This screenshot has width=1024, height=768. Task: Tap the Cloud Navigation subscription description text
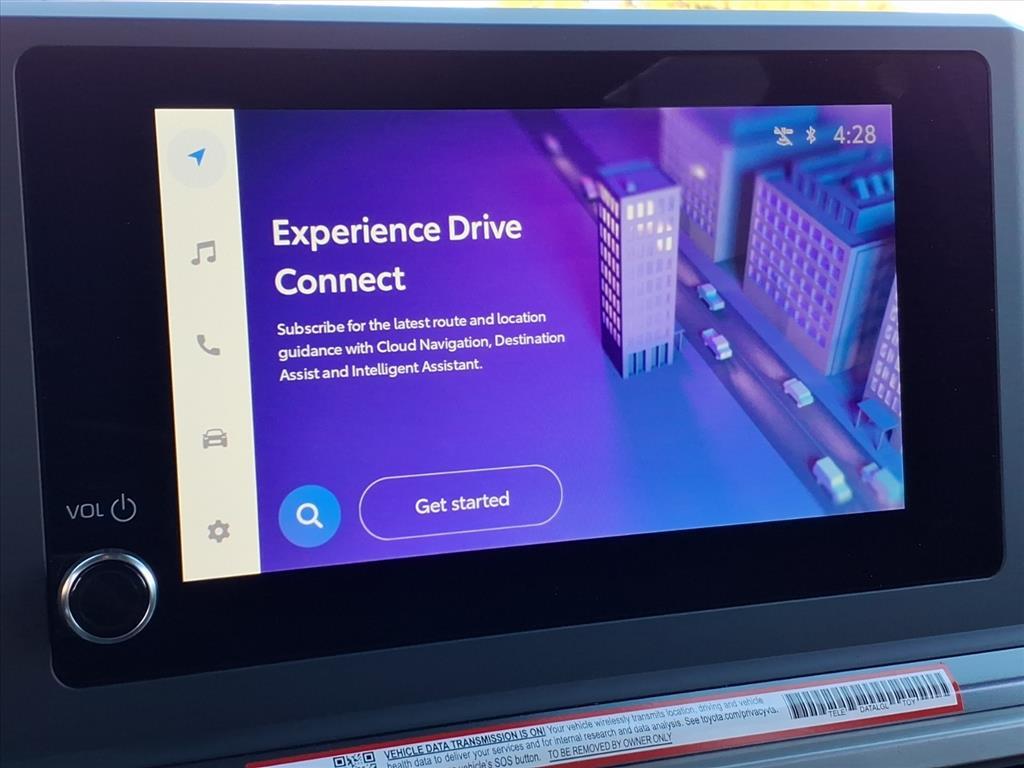[x=420, y=343]
